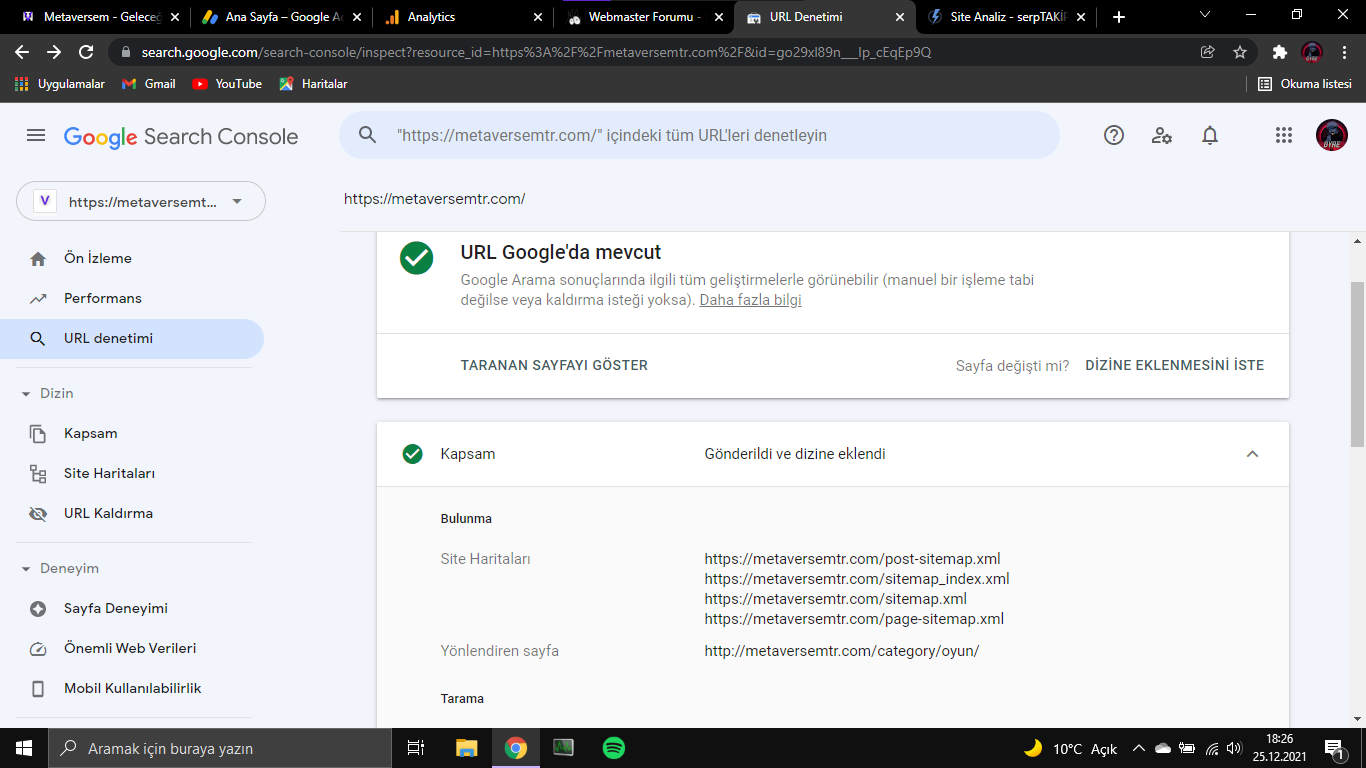Open the Windows Start menu
Image resolution: width=1366 pixels, height=768 pixels.
(24, 748)
